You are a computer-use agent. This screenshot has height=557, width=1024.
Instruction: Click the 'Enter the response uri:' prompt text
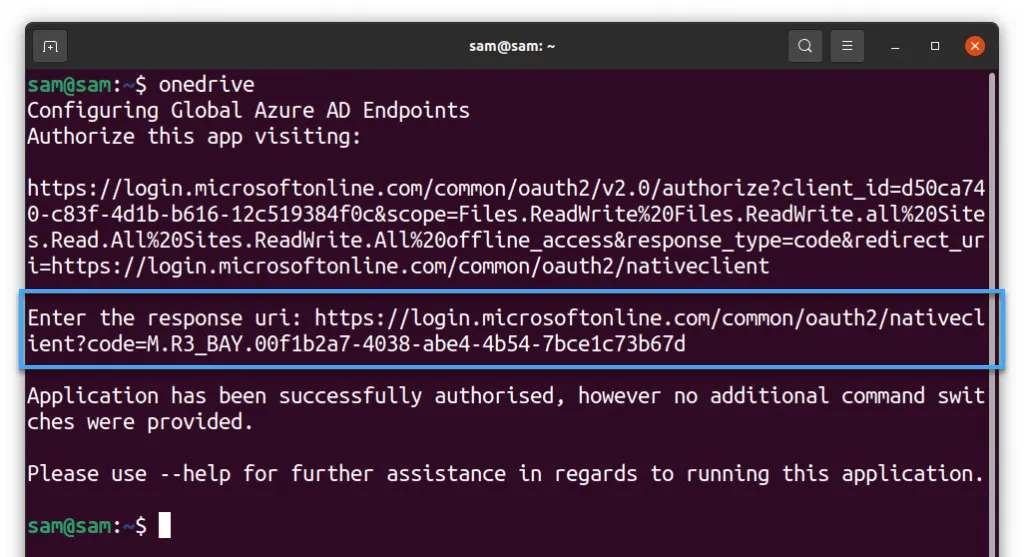(165, 319)
